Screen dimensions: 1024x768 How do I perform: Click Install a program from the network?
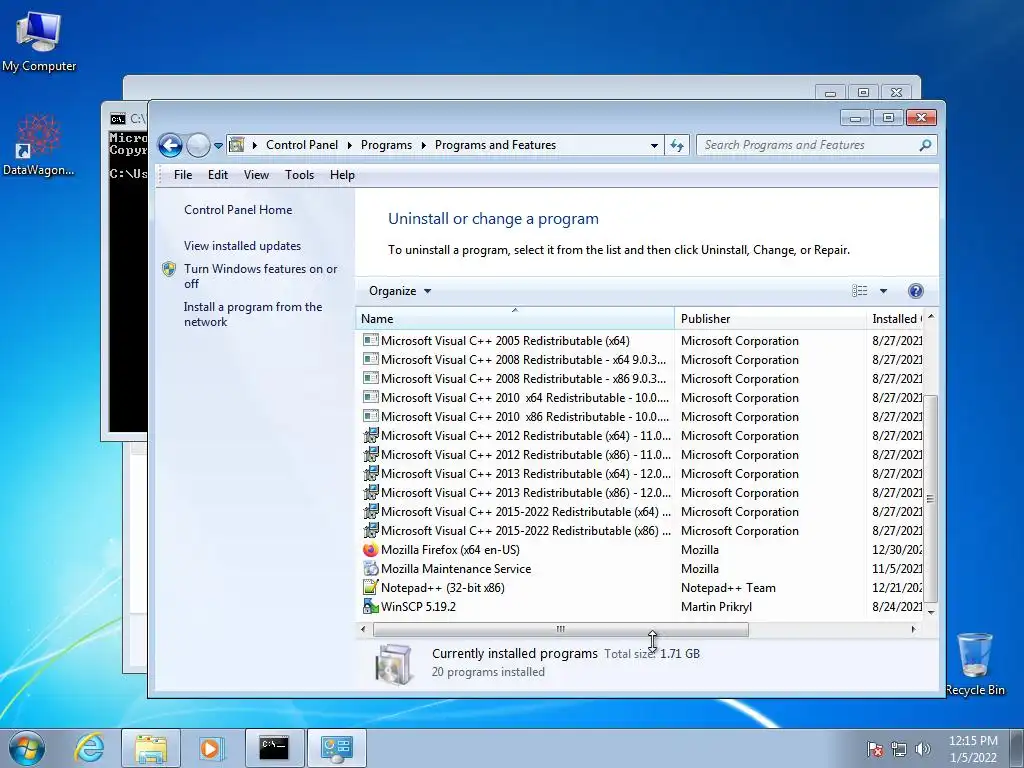pyautogui.click(x=253, y=314)
